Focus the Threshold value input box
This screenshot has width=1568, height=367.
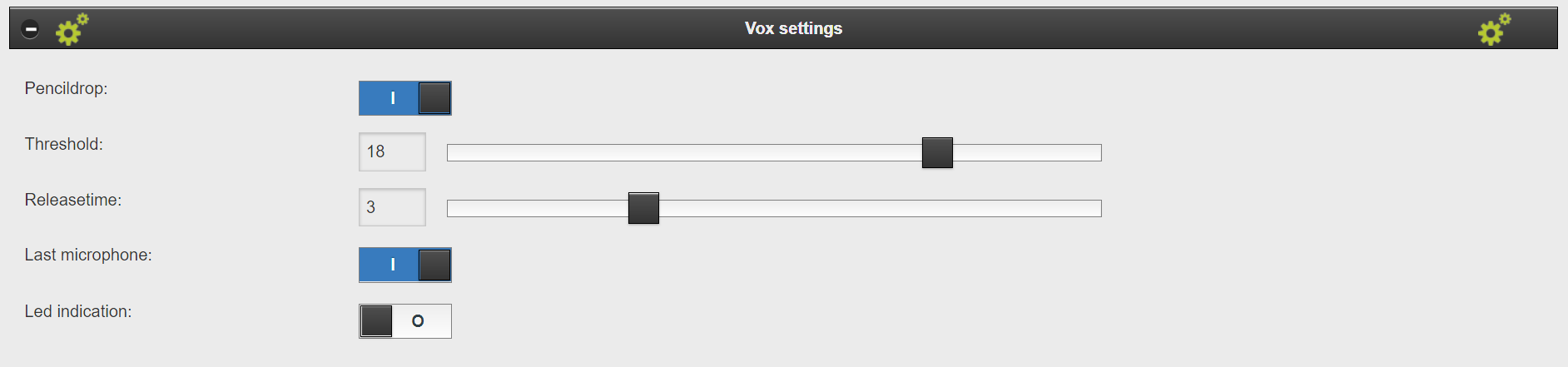[x=392, y=151]
